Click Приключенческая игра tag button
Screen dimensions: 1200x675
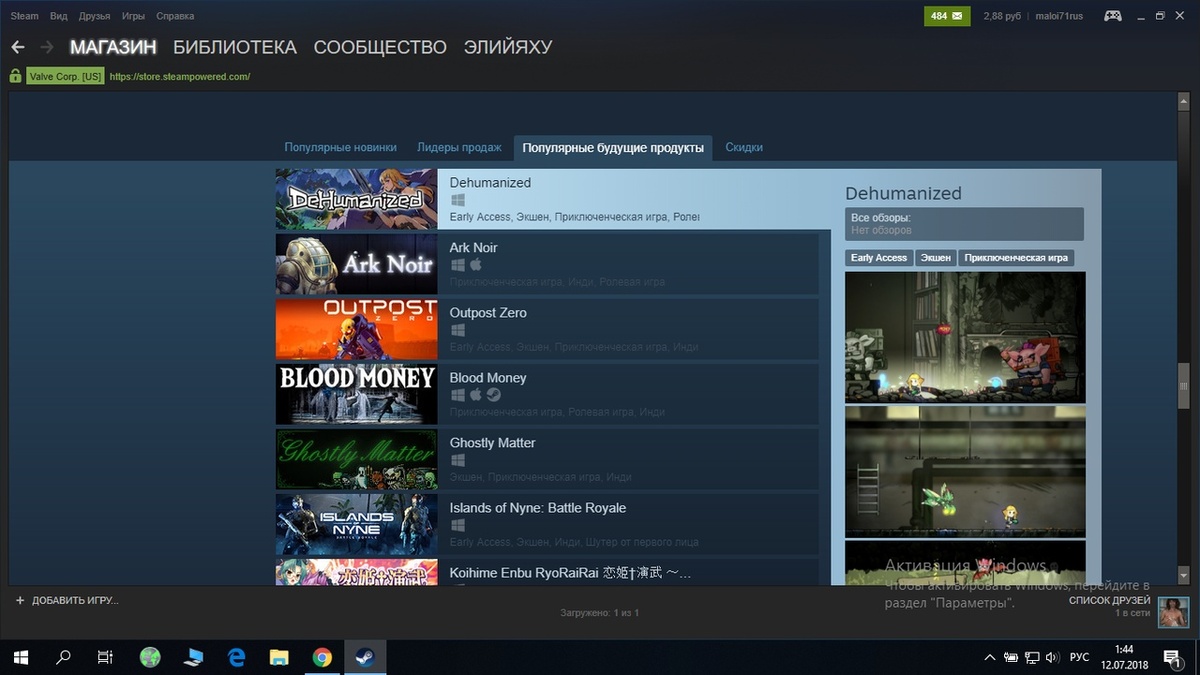[1016, 258]
